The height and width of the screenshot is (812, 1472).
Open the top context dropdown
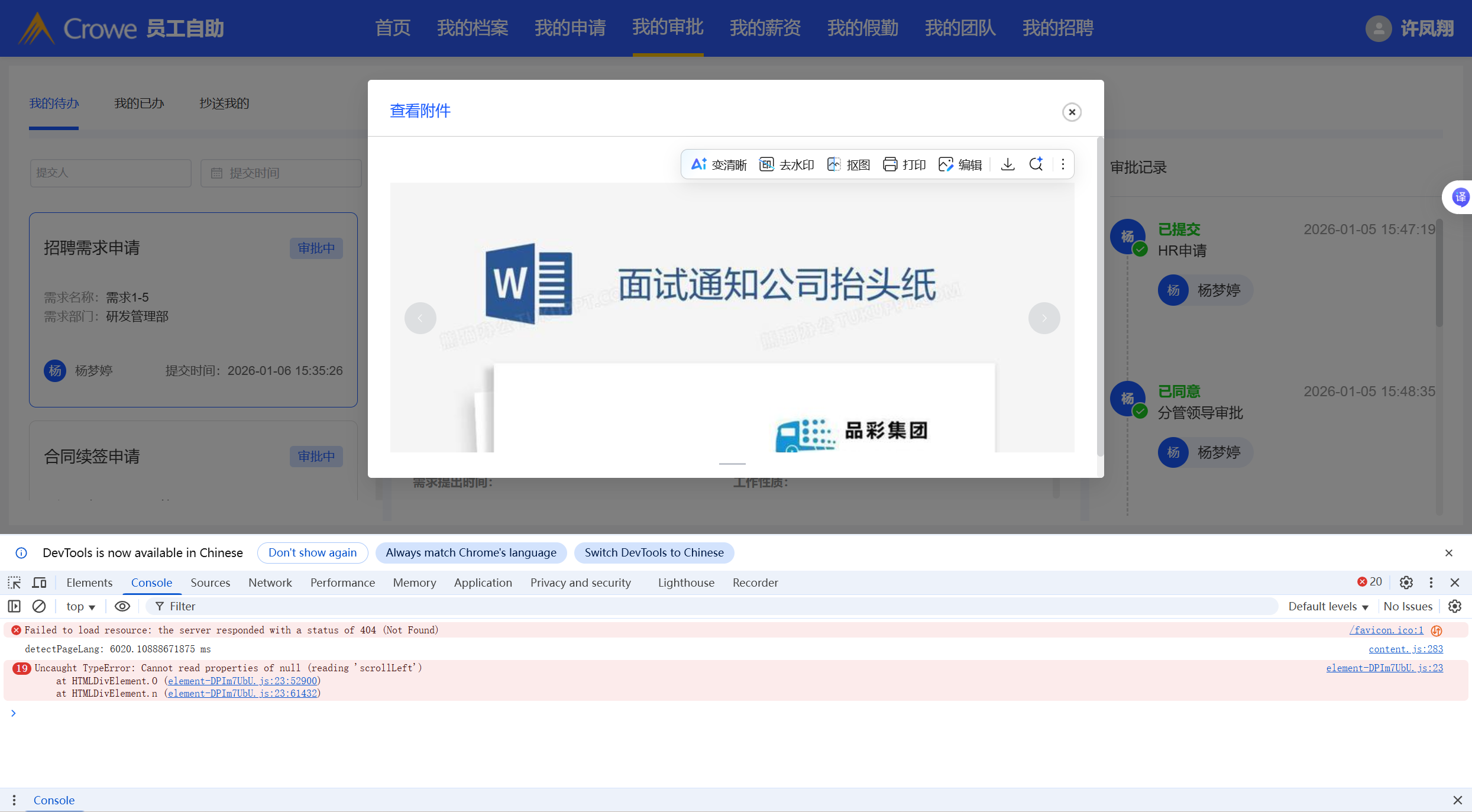[x=80, y=606]
